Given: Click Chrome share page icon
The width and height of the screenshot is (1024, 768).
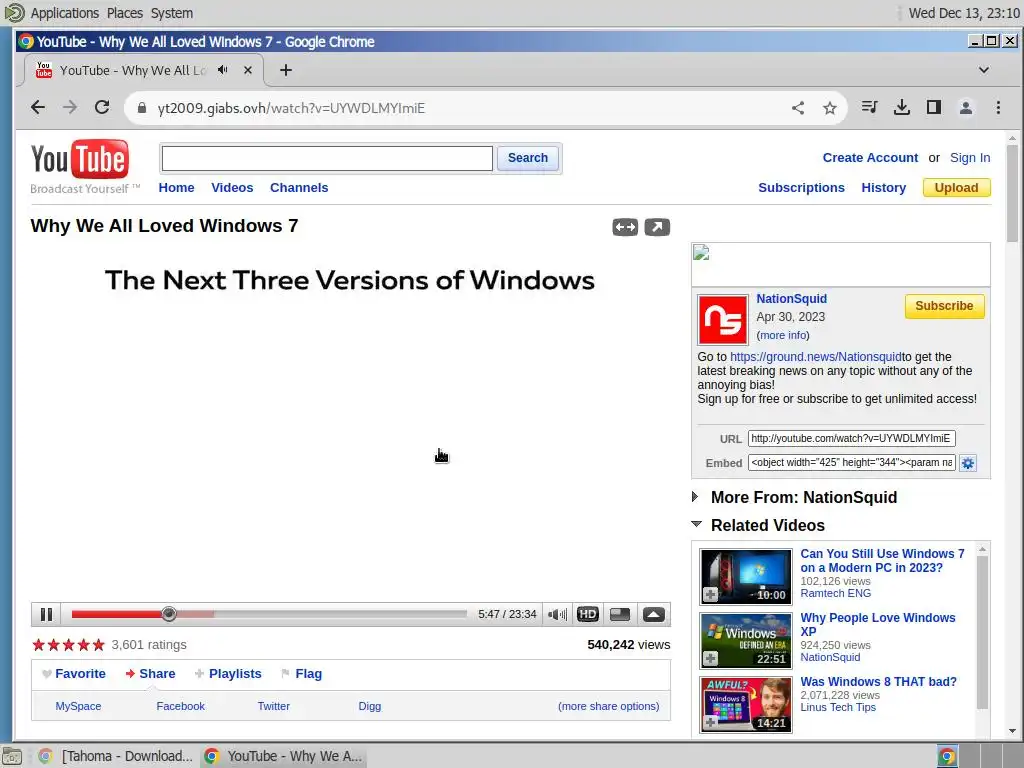Looking at the screenshot, I should (x=798, y=108).
